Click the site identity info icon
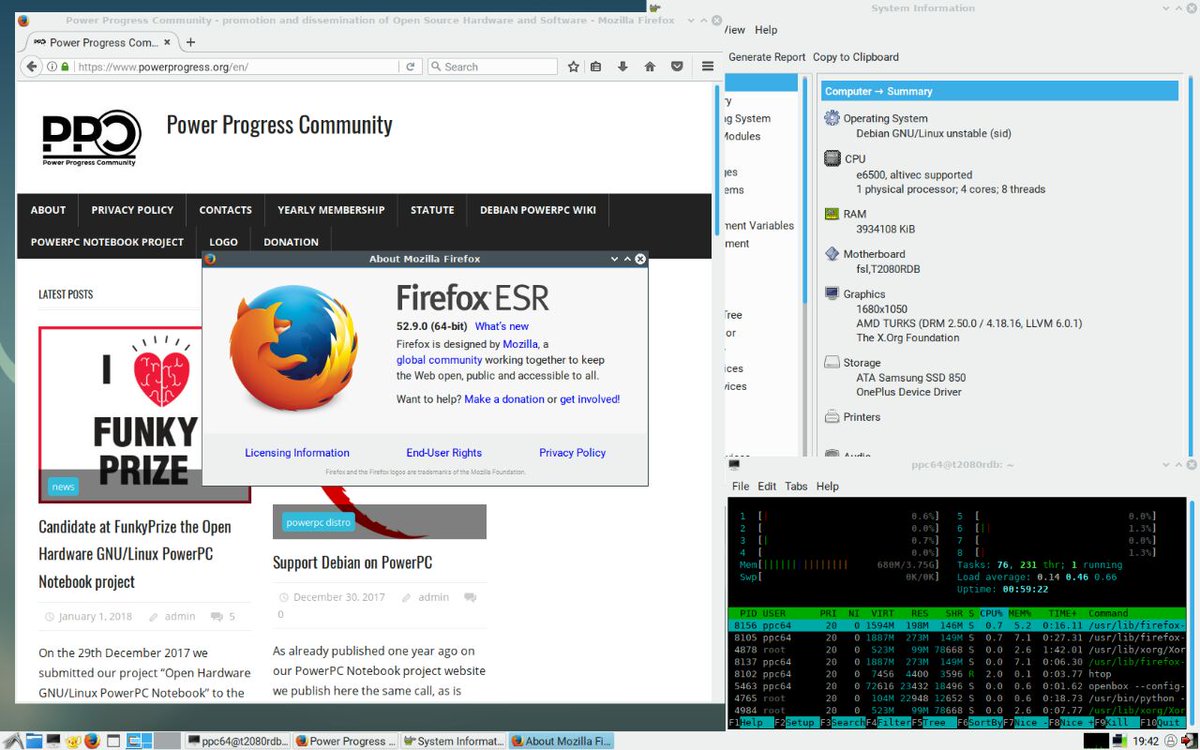 click(50, 67)
